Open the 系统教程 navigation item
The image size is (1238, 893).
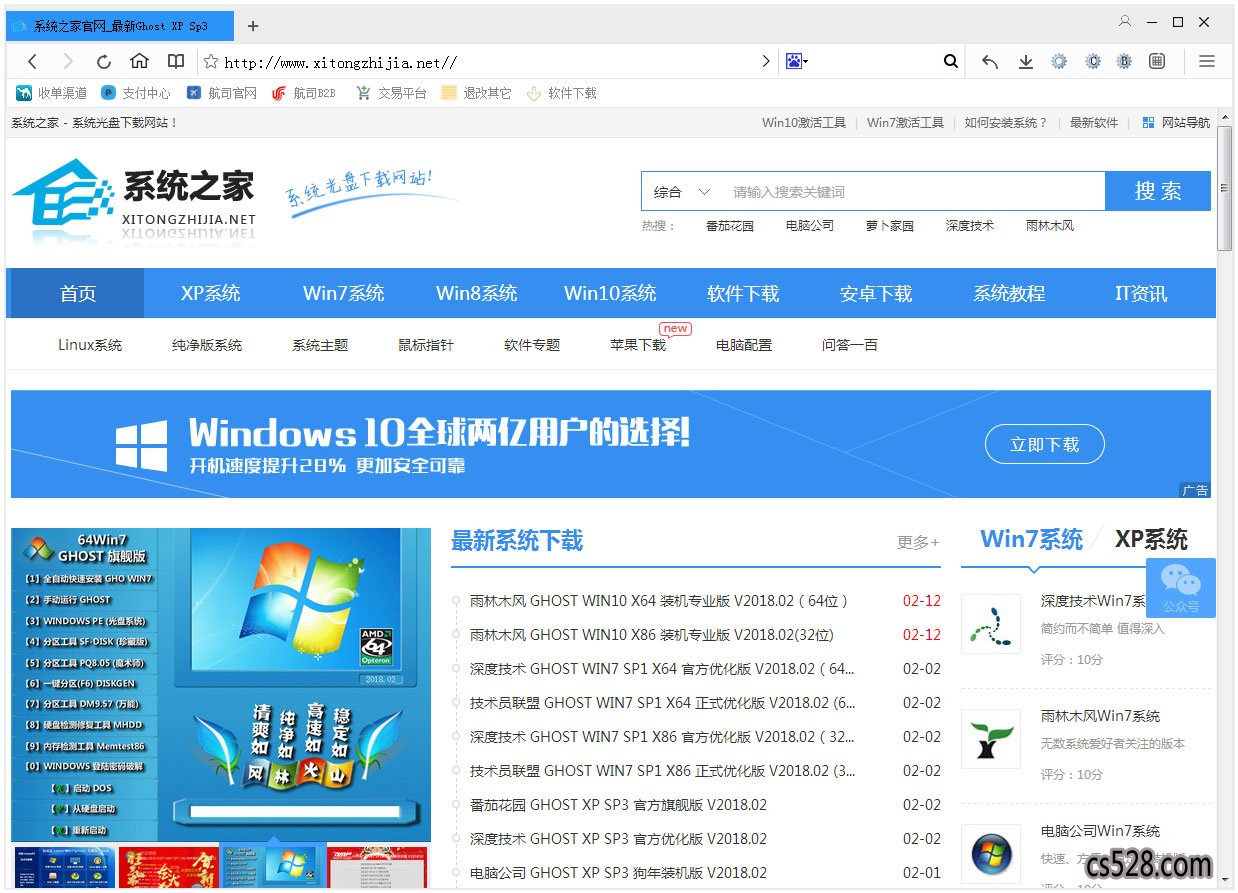pyautogui.click(x=1009, y=294)
